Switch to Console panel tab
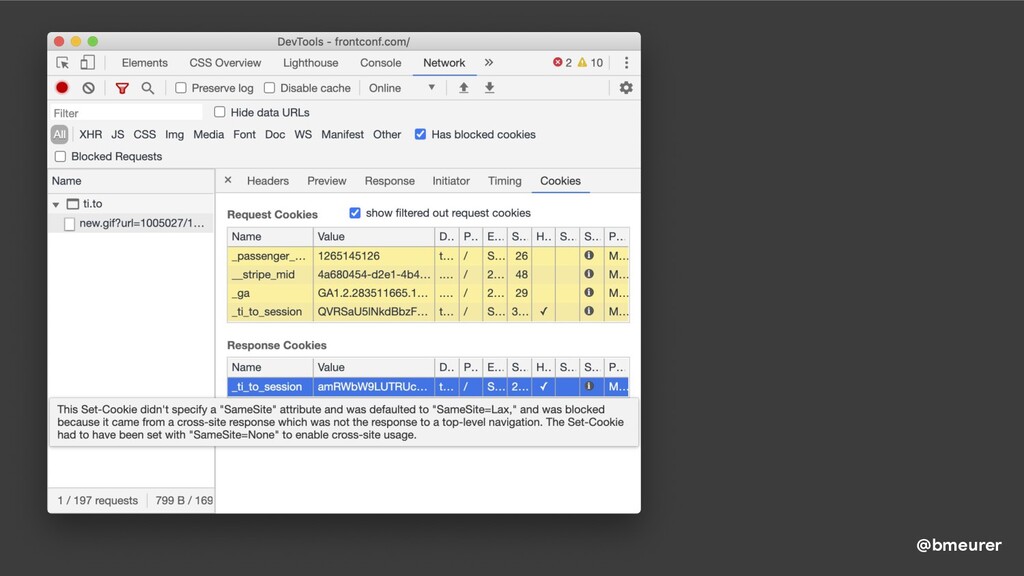 (380, 63)
